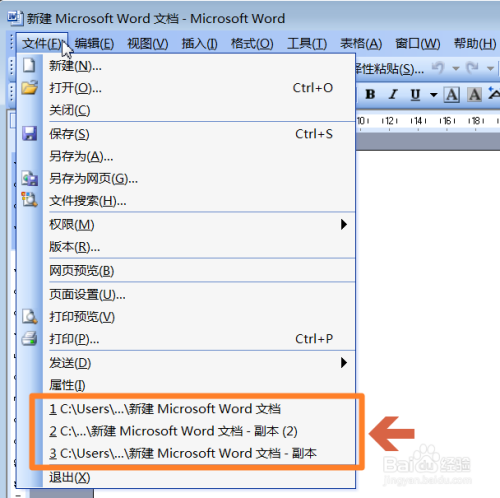Select 退出(X) to exit Word
Viewport: 500px width, 498px height.
coord(186,477)
